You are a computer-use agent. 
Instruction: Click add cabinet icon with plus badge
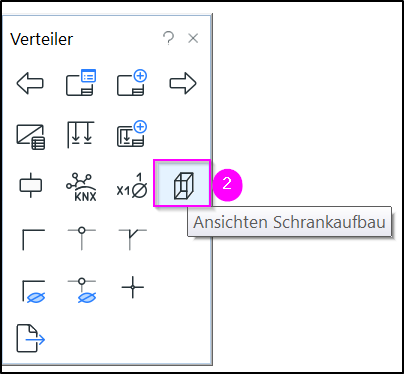[x=132, y=83]
